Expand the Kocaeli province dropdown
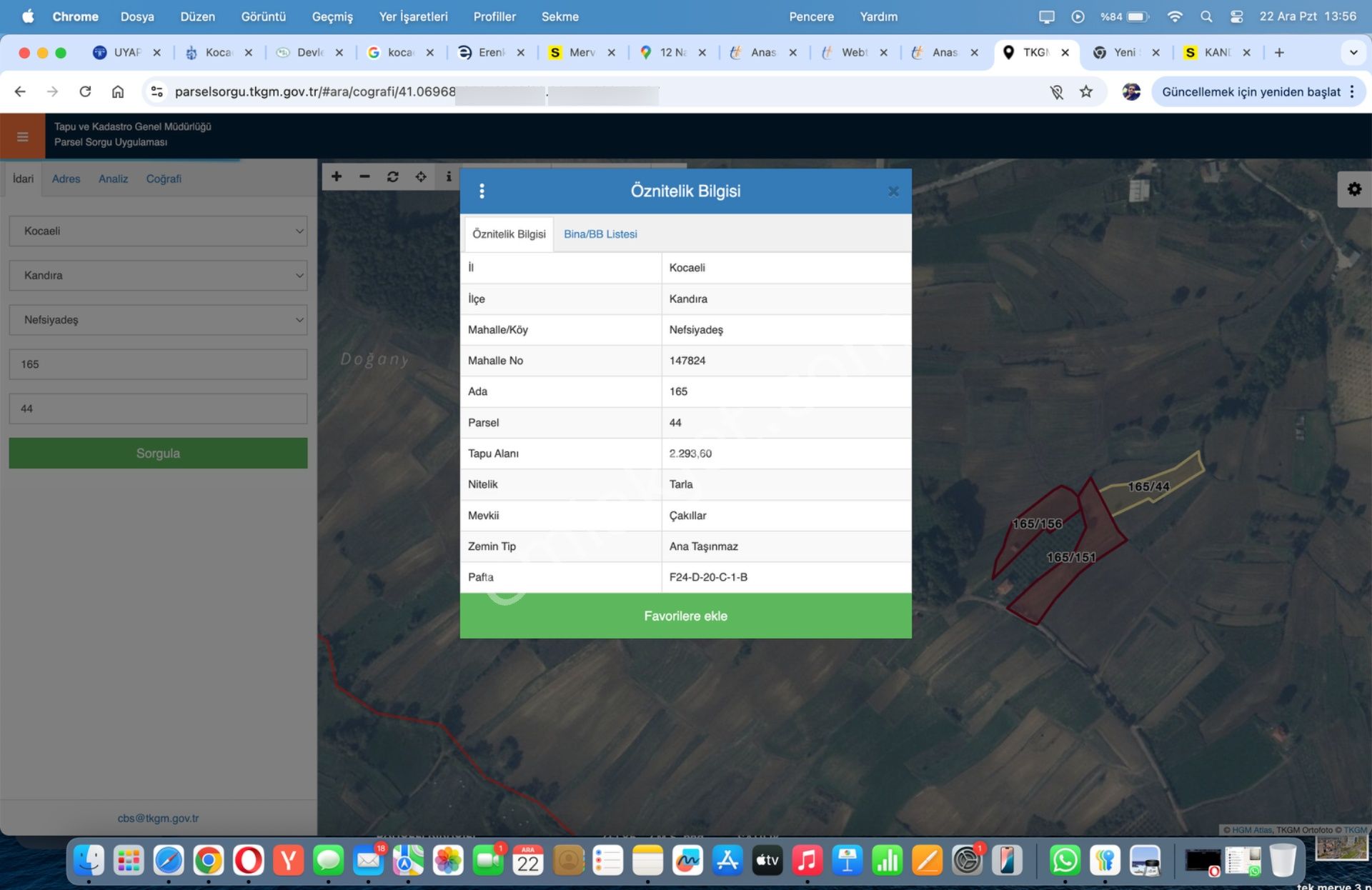 158,231
